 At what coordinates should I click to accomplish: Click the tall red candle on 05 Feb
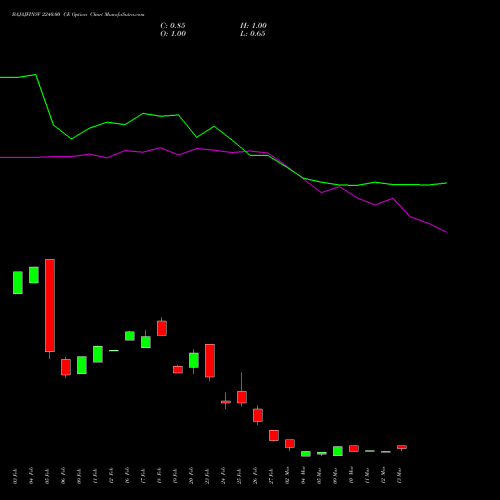[50, 305]
